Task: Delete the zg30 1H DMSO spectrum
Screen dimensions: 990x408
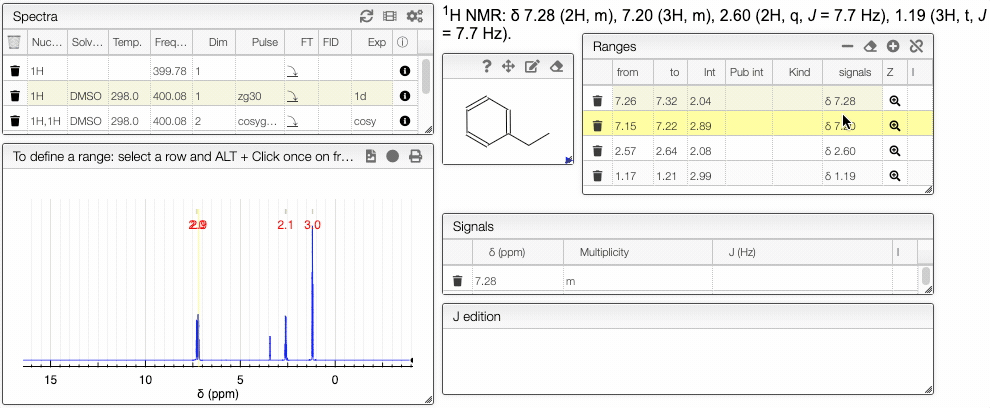Action: pos(15,96)
